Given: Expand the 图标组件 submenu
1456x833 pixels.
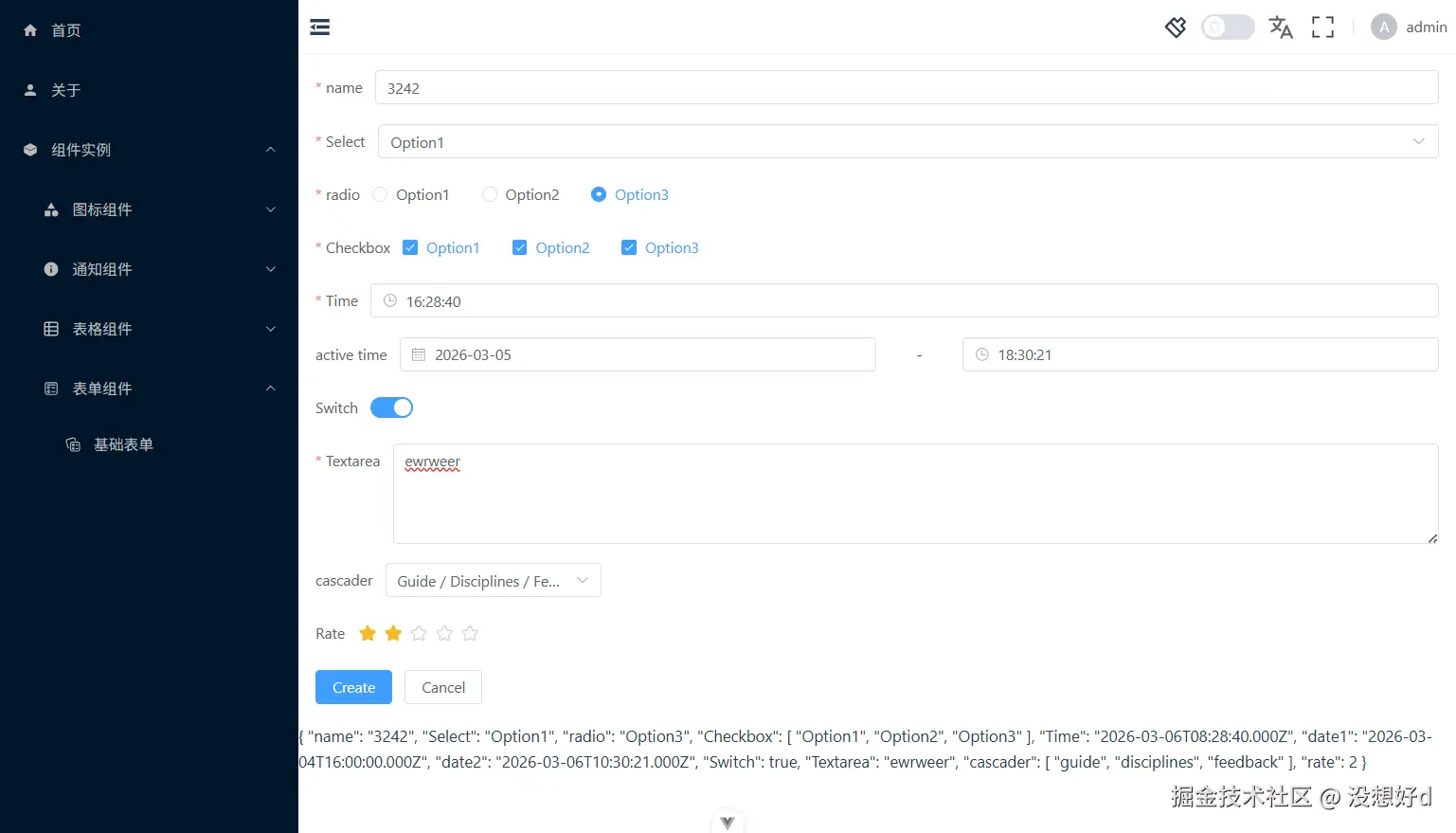Looking at the screenshot, I should point(149,209).
